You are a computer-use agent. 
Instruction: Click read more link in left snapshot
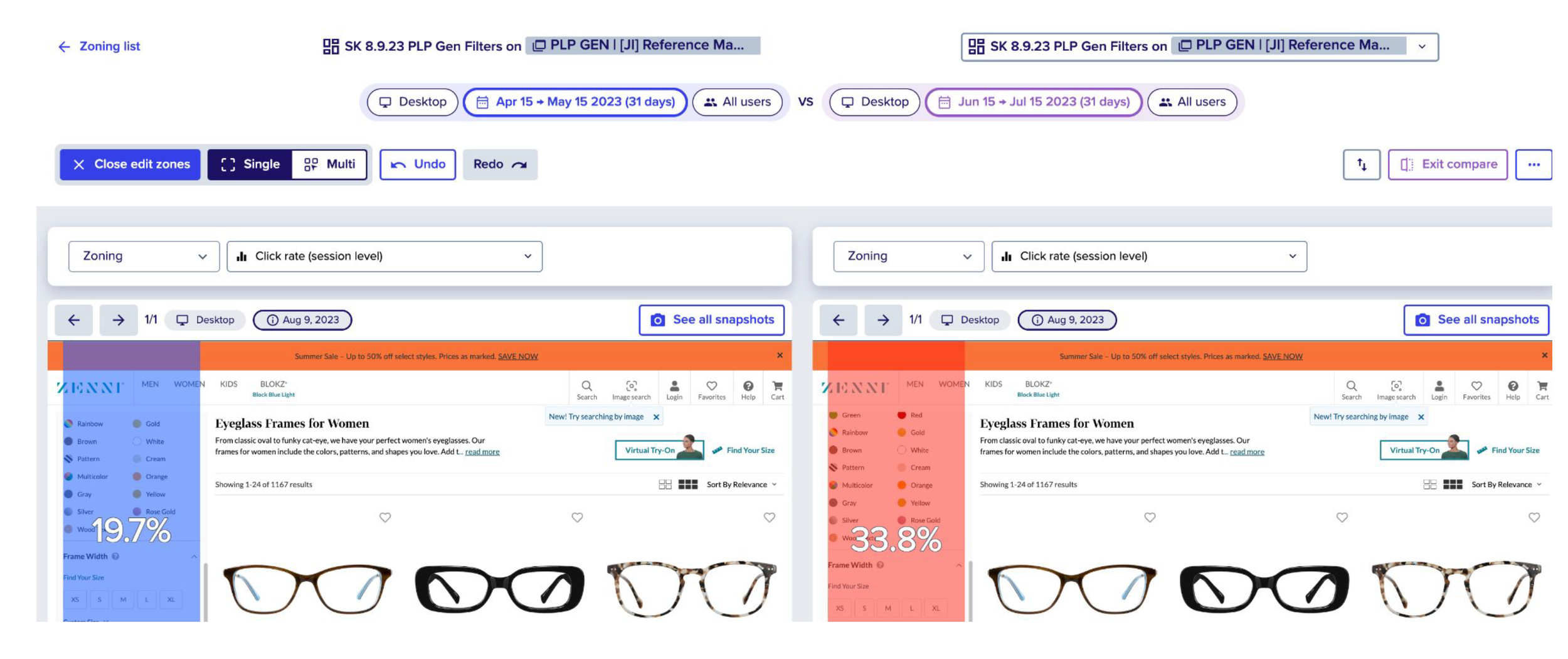click(482, 452)
